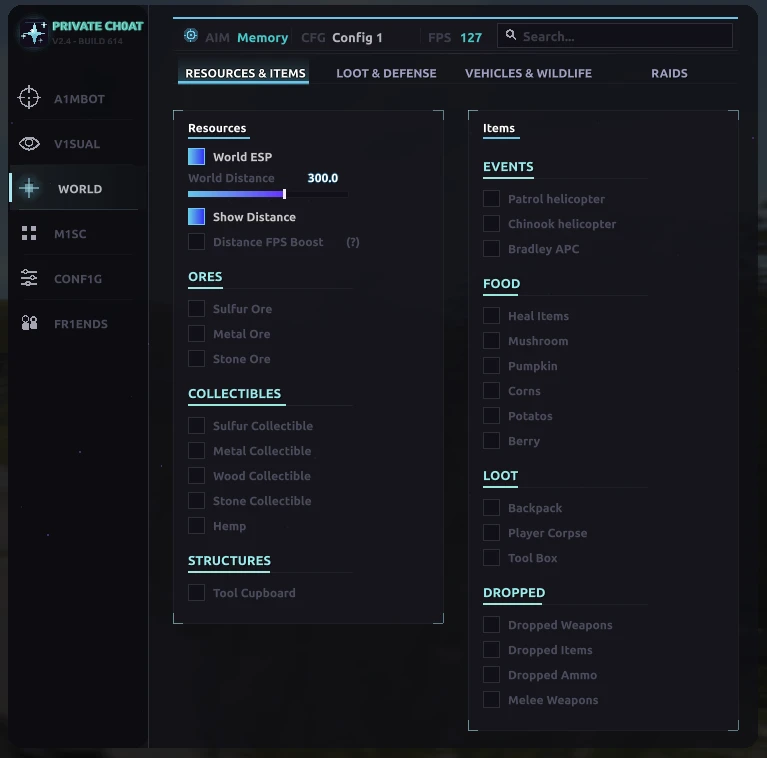Image resolution: width=767 pixels, height=758 pixels.
Task: Tick the Backpack checkbox
Action: (x=492, y=507)
